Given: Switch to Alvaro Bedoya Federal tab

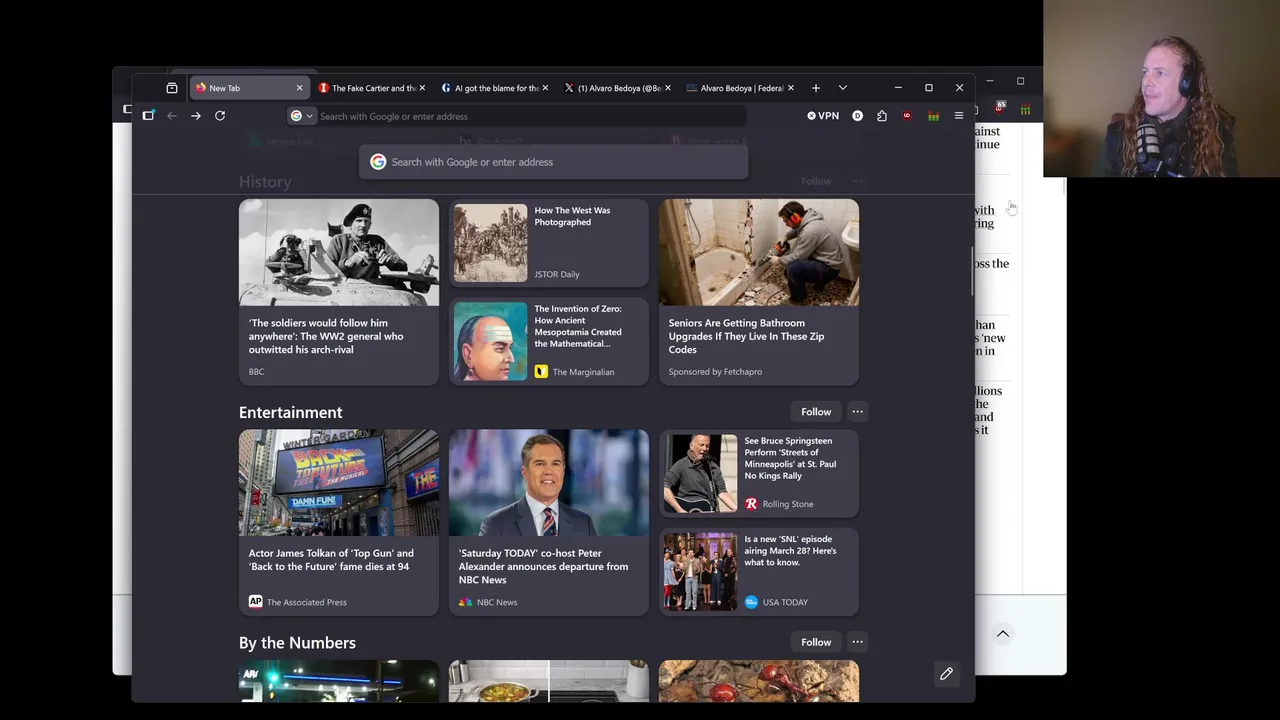Looking at the screenshot, I should 740,88.
